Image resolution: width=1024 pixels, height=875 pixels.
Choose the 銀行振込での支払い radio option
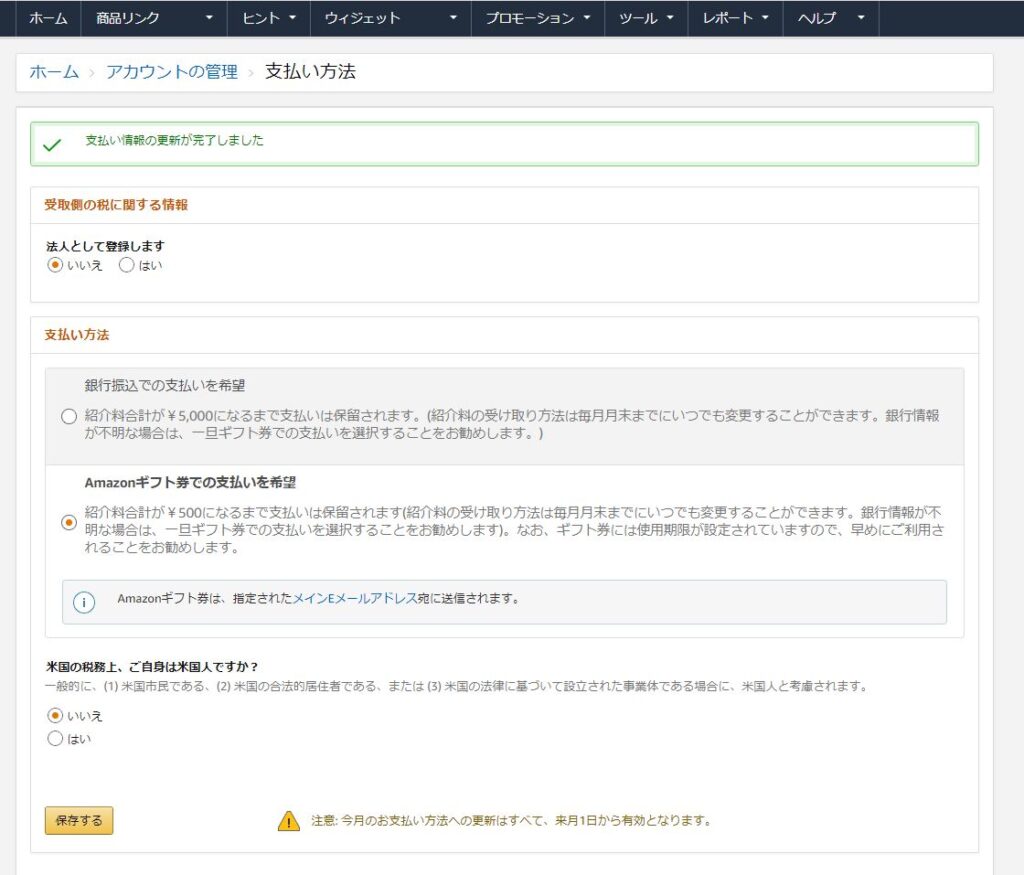(69, 416)
